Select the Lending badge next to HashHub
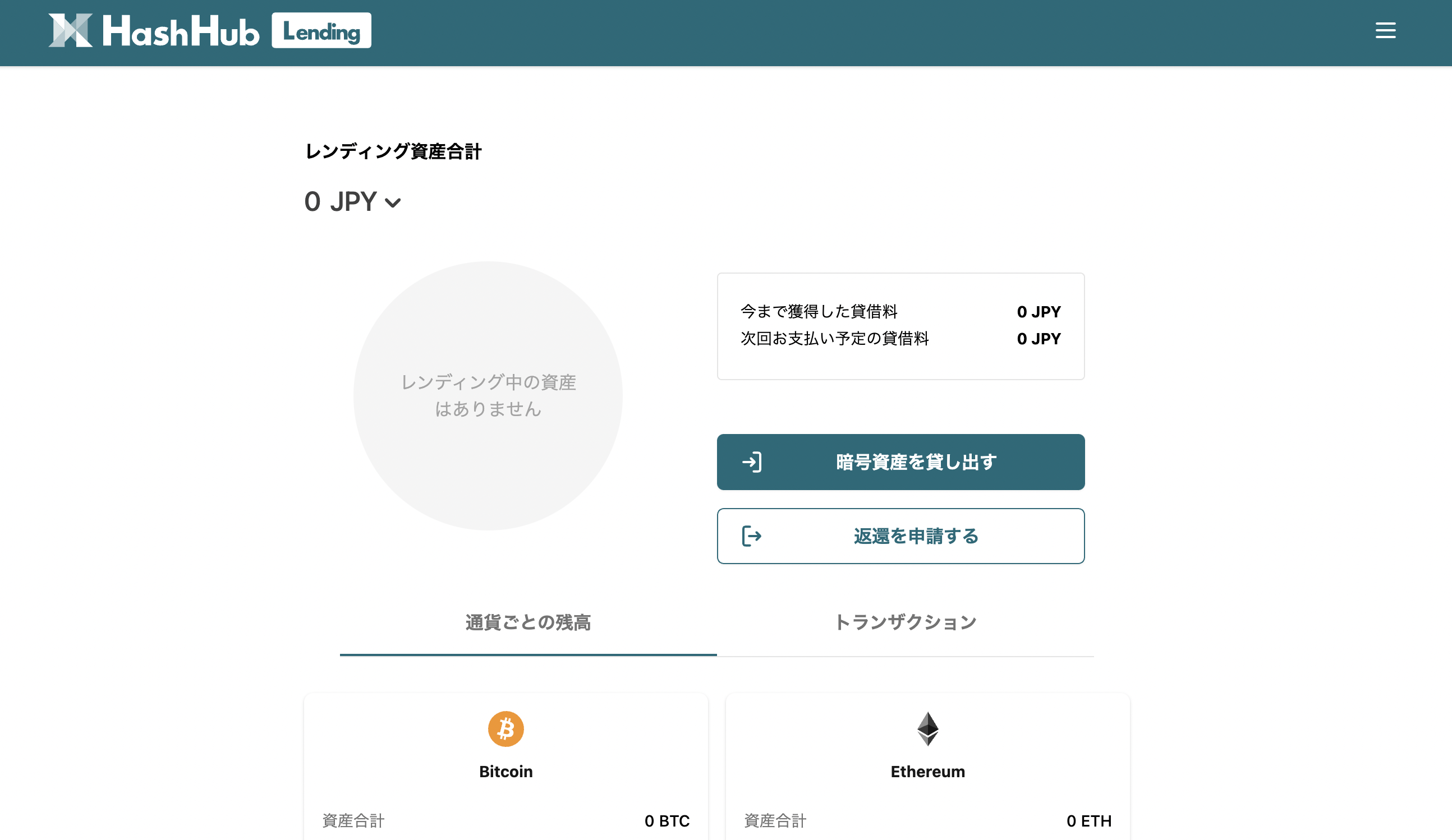Screen dimensions: 1452x840 [321, 31]
